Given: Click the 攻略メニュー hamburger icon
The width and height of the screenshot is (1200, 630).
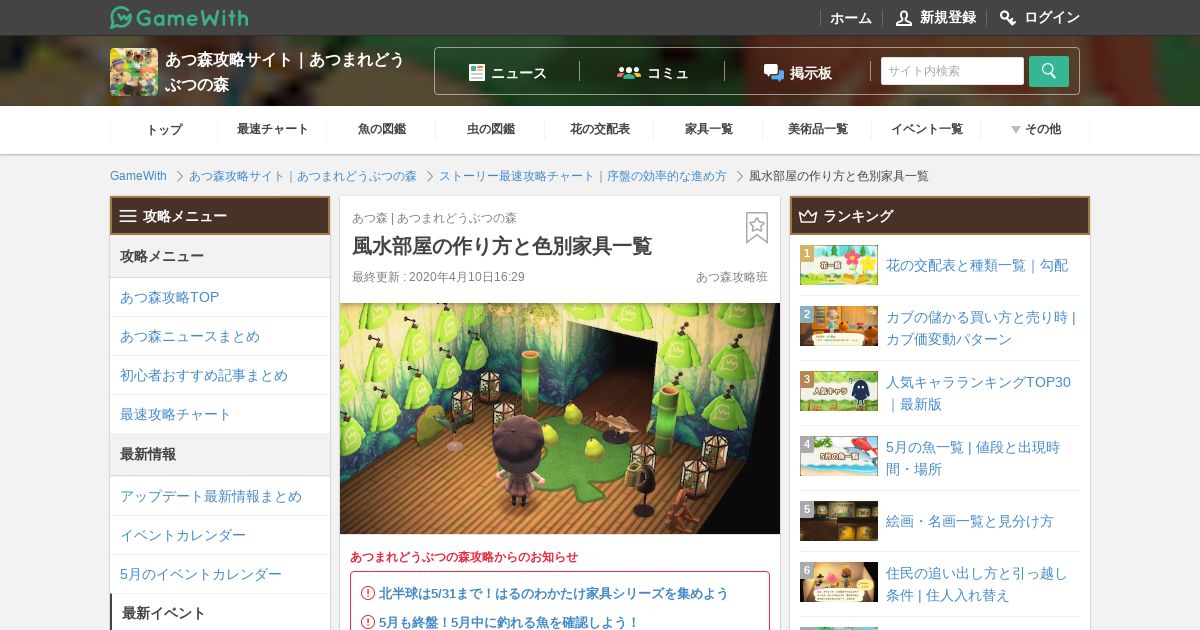Looking at the screenshot, I should pyautogui.click(x=128, y=216).
